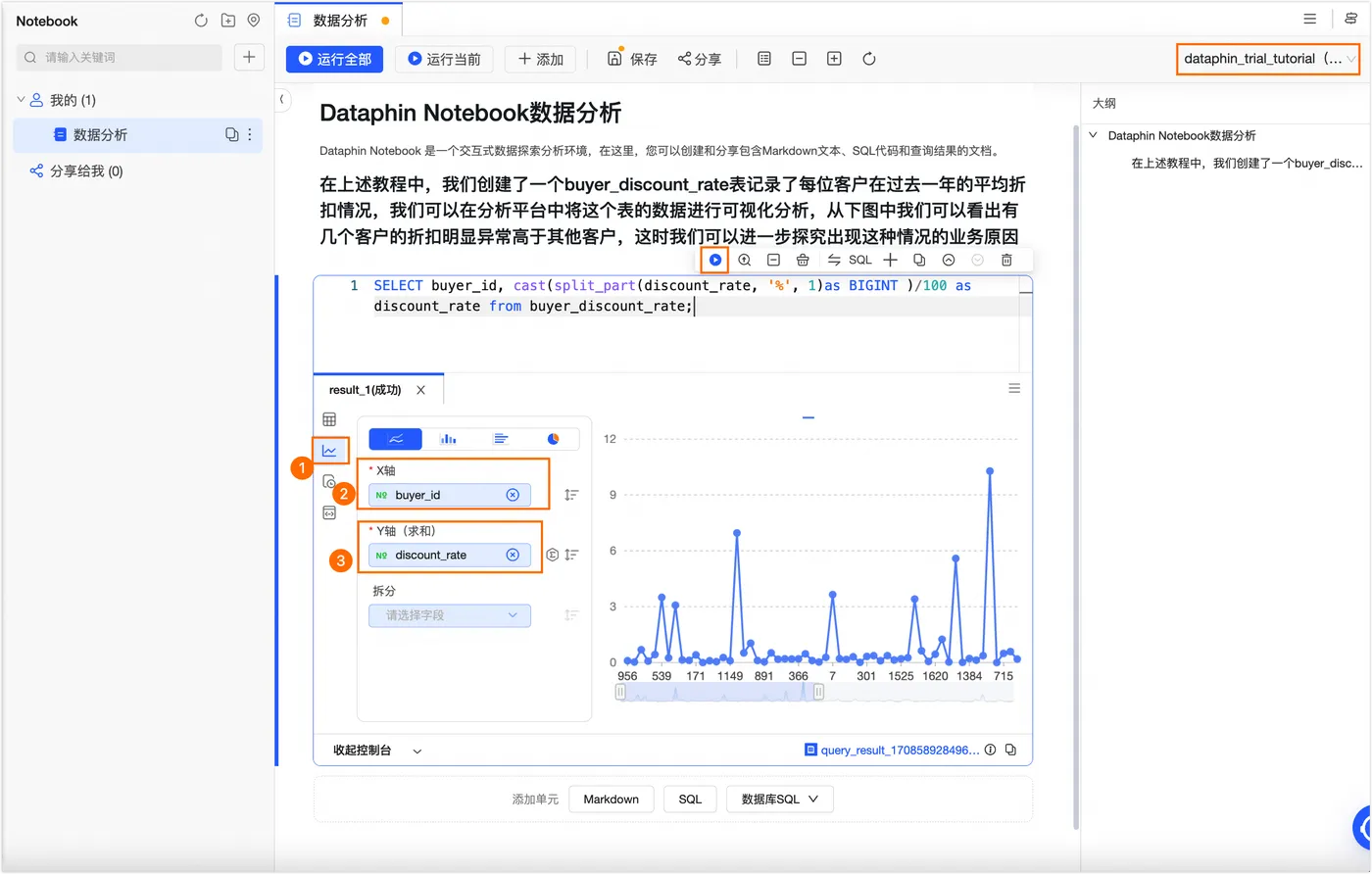Remove discount_rate from the Y axis
The height and width of the screenshot is (874, 1372).
[513, 555]
